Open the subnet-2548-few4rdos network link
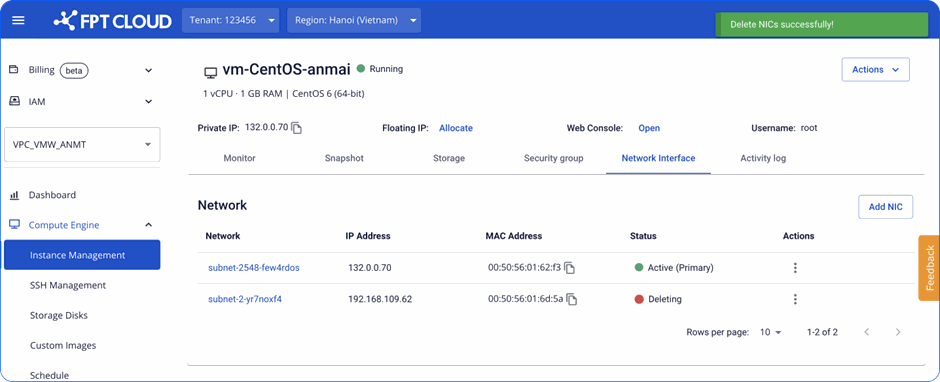 point(254,268)
